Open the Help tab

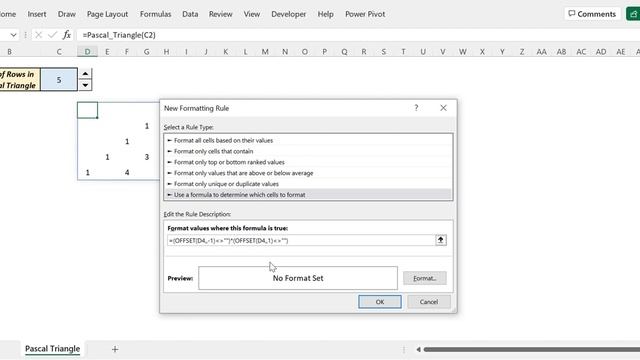pyautogui.click(x=325, y=14)
